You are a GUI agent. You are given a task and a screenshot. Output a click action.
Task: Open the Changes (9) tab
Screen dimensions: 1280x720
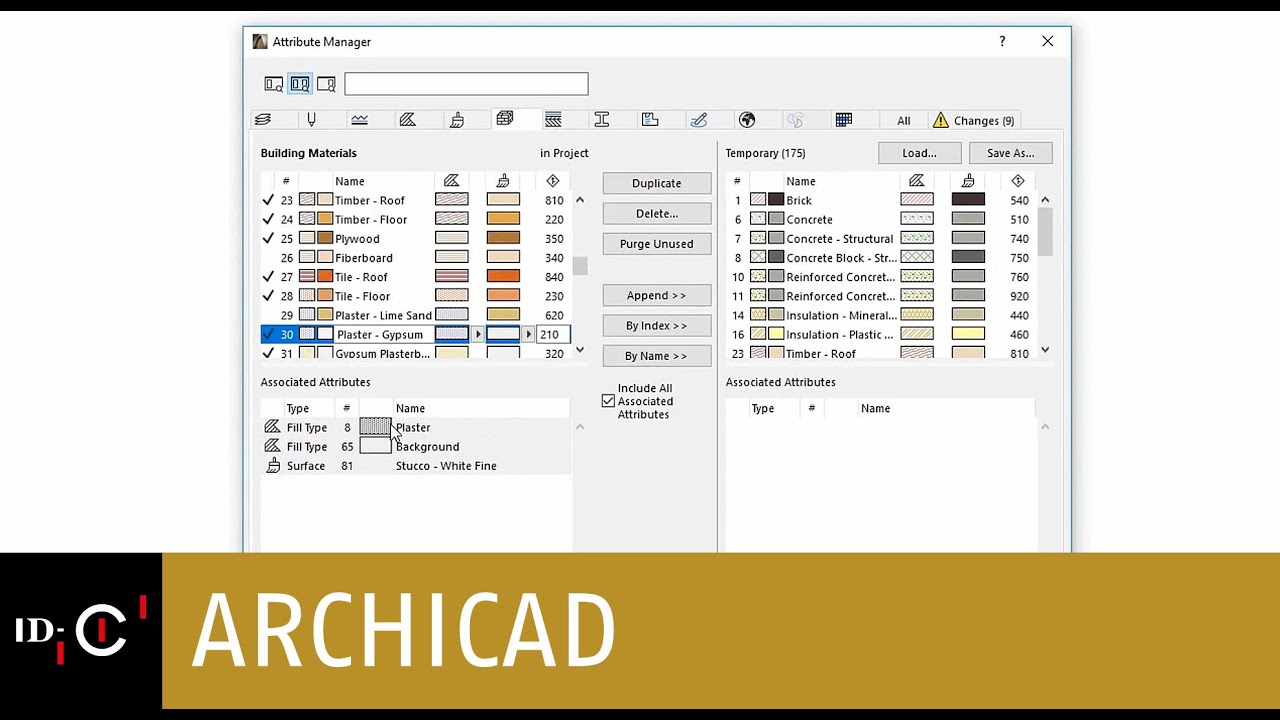point(974,121)
